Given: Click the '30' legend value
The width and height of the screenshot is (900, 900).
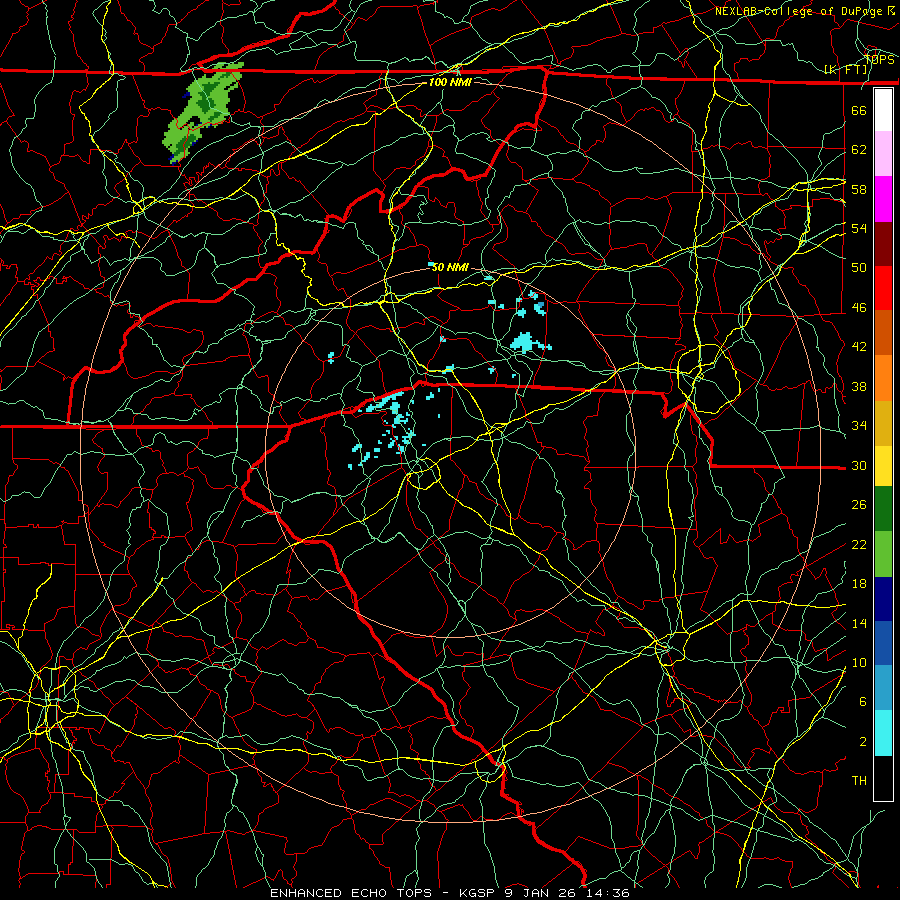Looking at the screenshot, I should pyautogui.click(x=859, y=465).
